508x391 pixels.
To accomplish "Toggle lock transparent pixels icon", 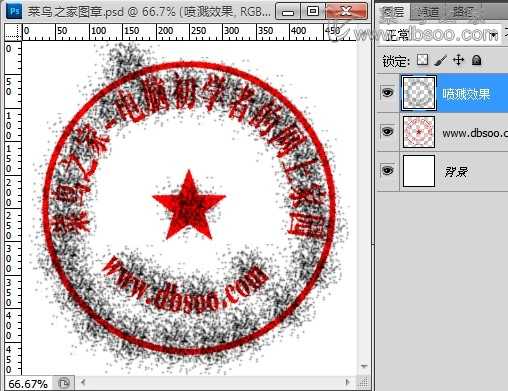I will (x=423, y=60).
